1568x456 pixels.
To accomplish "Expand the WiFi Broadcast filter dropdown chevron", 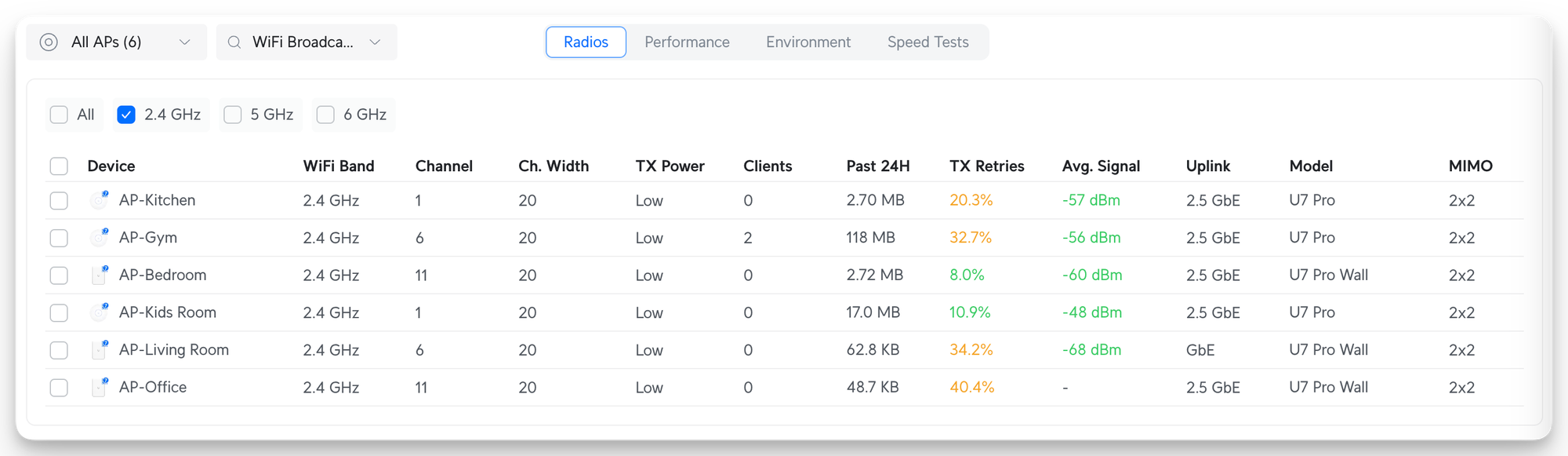I will [x=375, y=42].
